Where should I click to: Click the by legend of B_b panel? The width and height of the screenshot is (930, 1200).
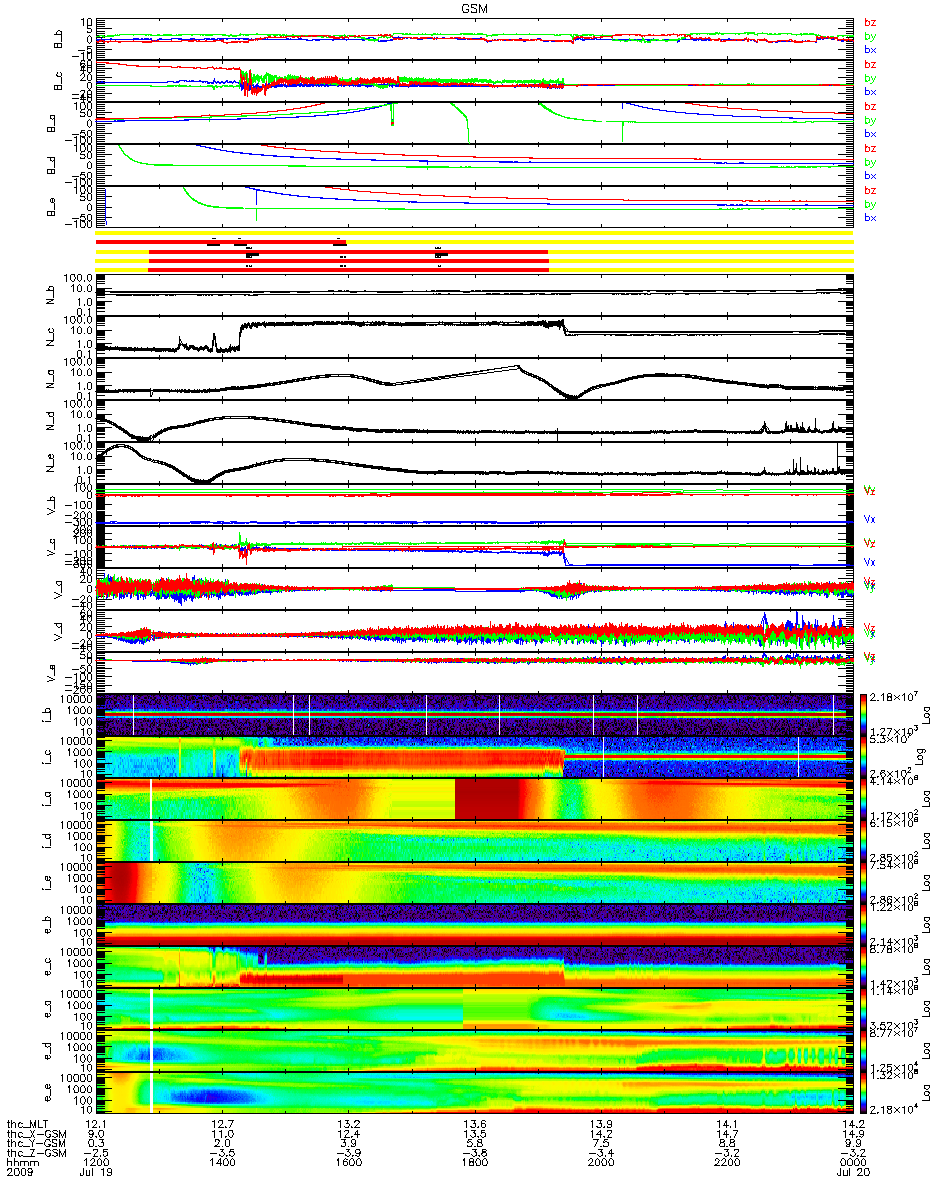(x=869, y=36)
